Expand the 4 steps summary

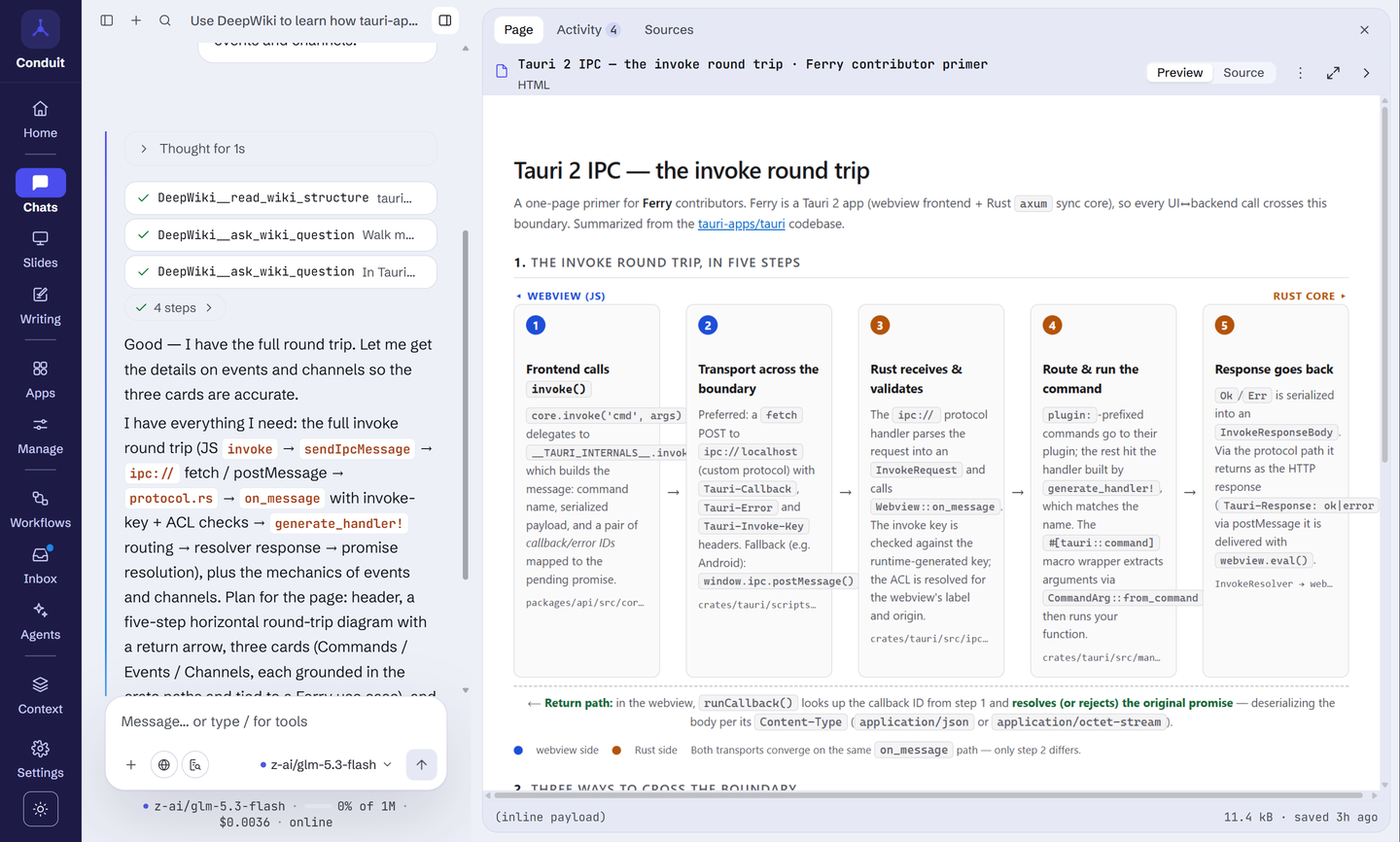175,307
